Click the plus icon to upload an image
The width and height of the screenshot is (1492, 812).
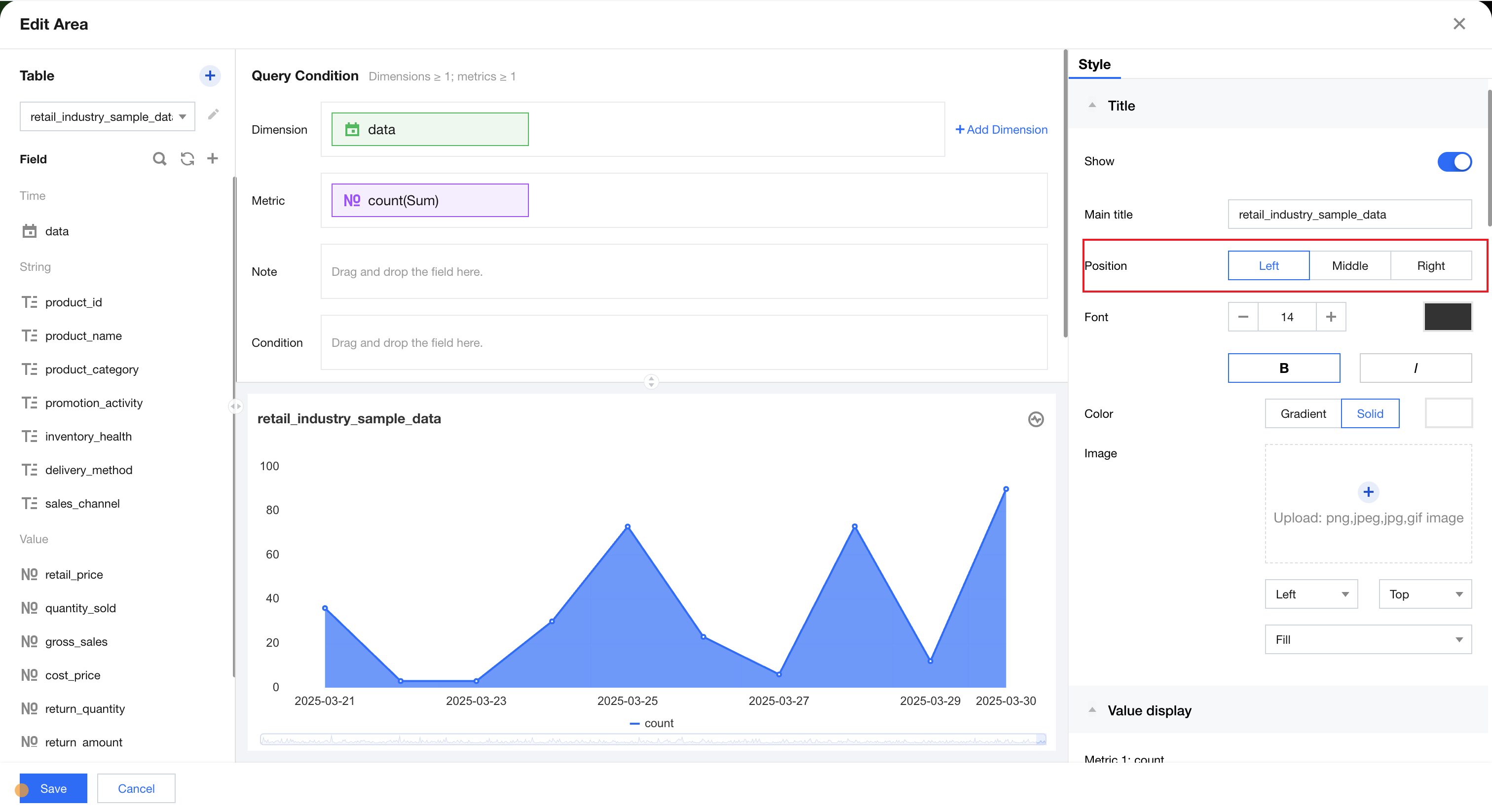[x=1368, y=492]
